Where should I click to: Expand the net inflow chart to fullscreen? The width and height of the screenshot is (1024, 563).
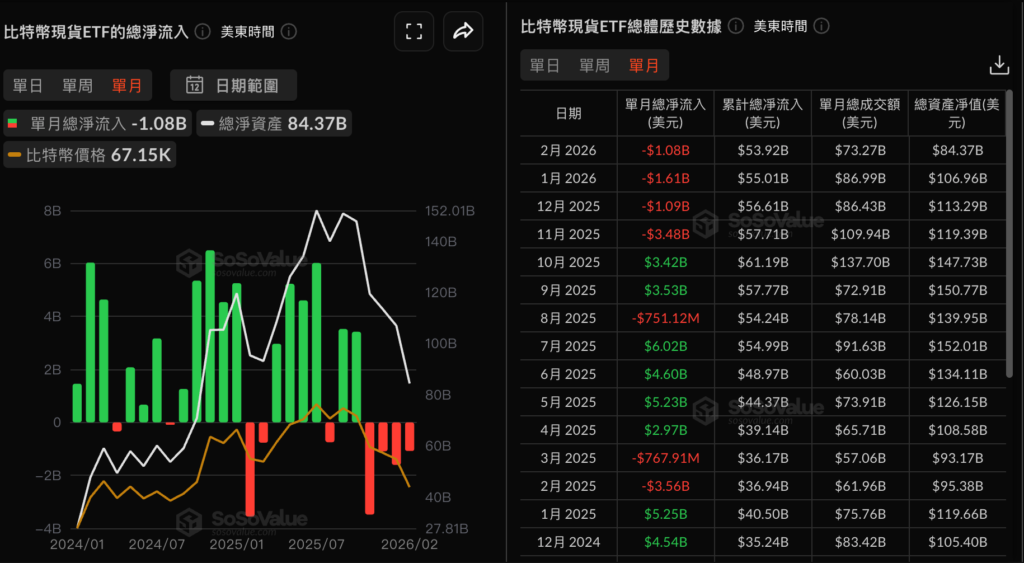click(x=414, y=32)
